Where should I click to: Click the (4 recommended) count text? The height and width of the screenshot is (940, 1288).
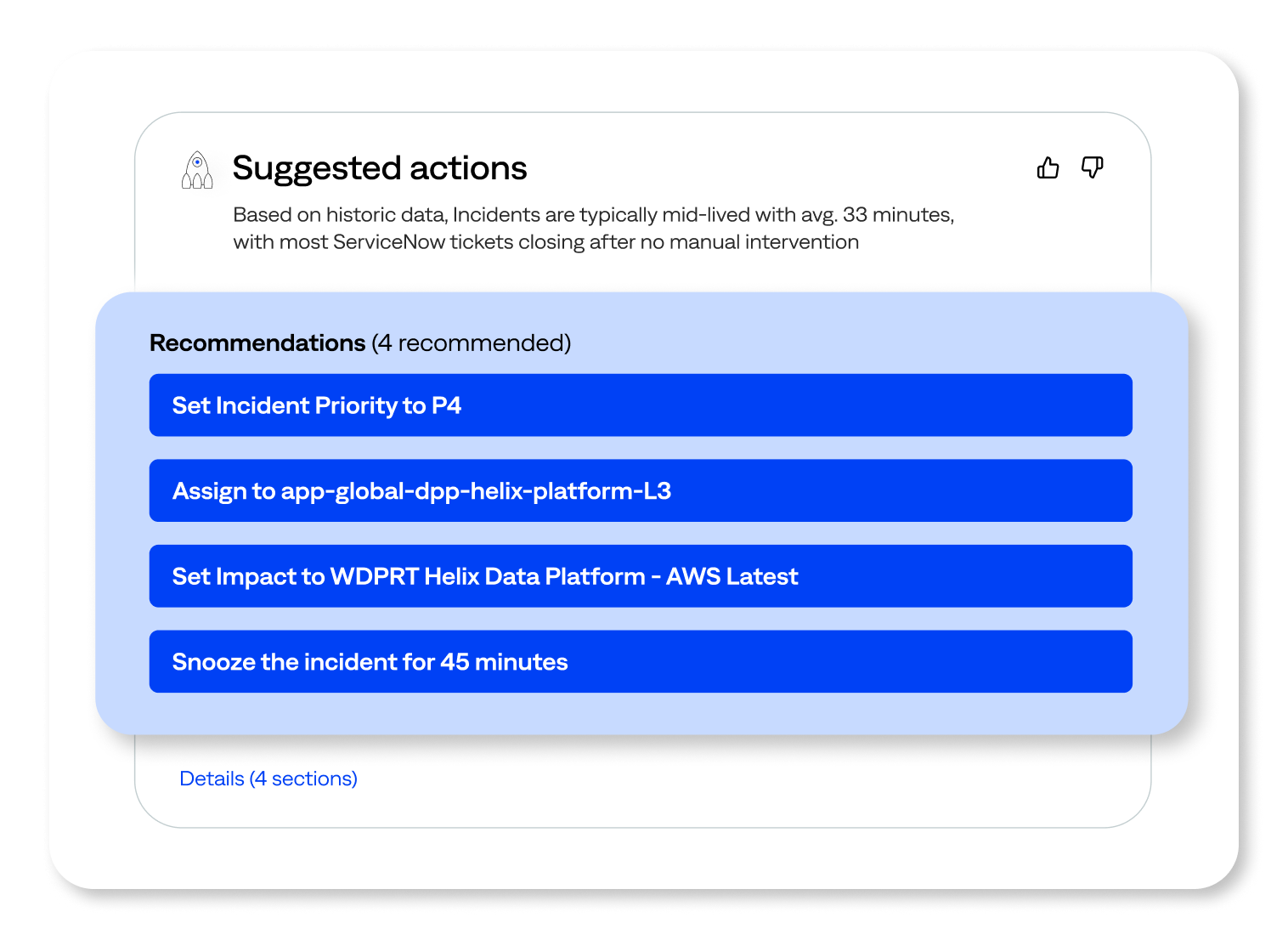click(472, 343)
